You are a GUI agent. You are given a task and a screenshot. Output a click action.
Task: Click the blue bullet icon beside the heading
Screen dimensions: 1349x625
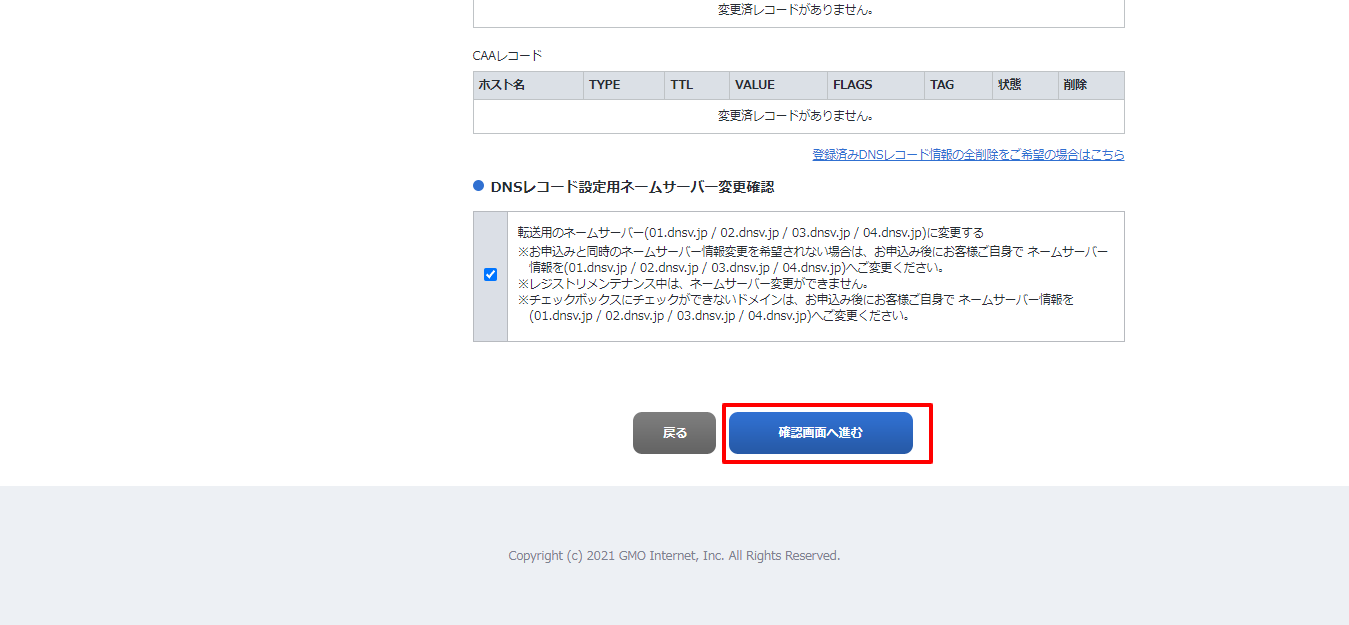pyautogui.click(x=478, y=186)
